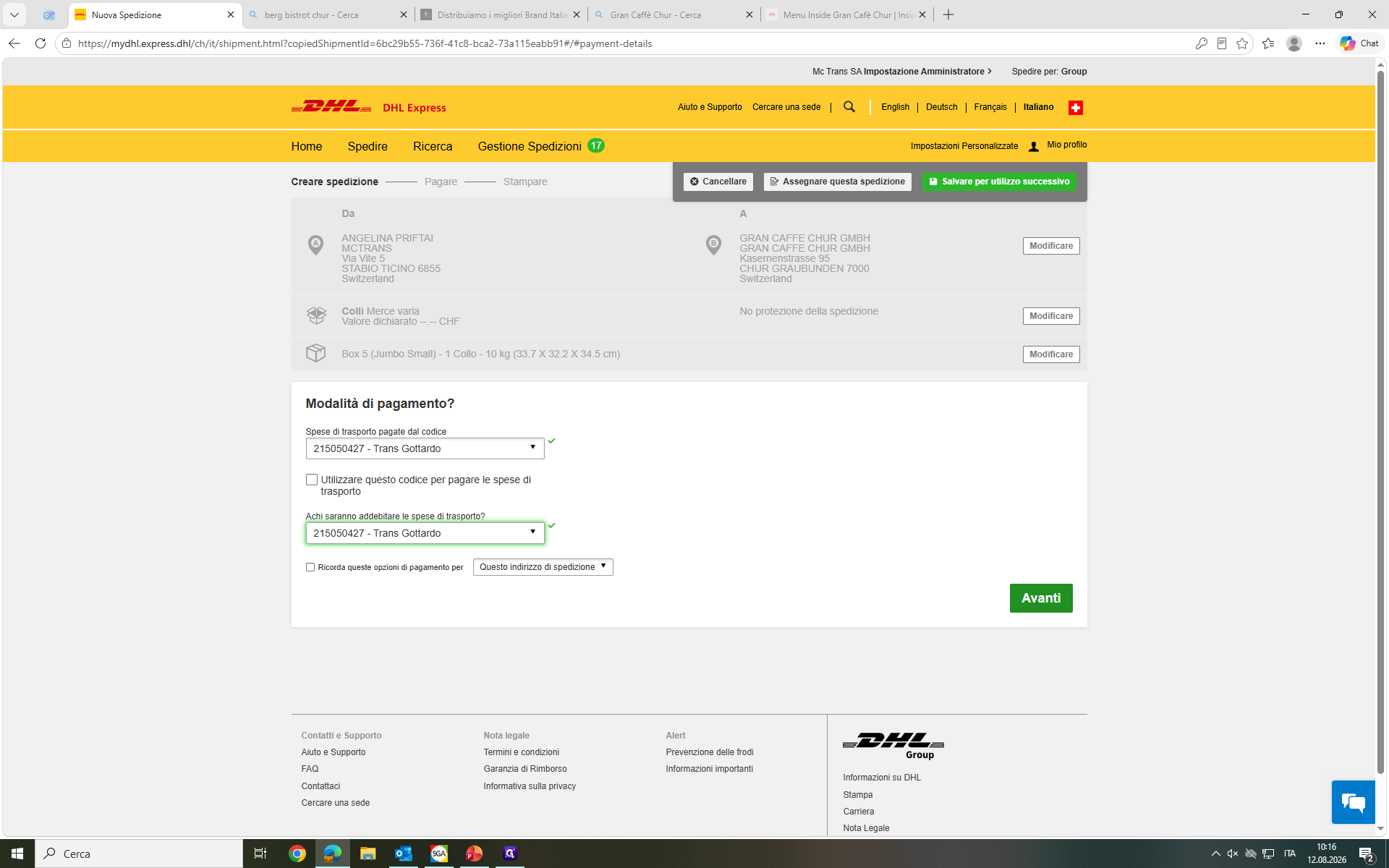The height and width of the screenshot is (868, 1389).
Task: Click the green Avanti button
Action: pyautogui.click(x=1041, y=598)
